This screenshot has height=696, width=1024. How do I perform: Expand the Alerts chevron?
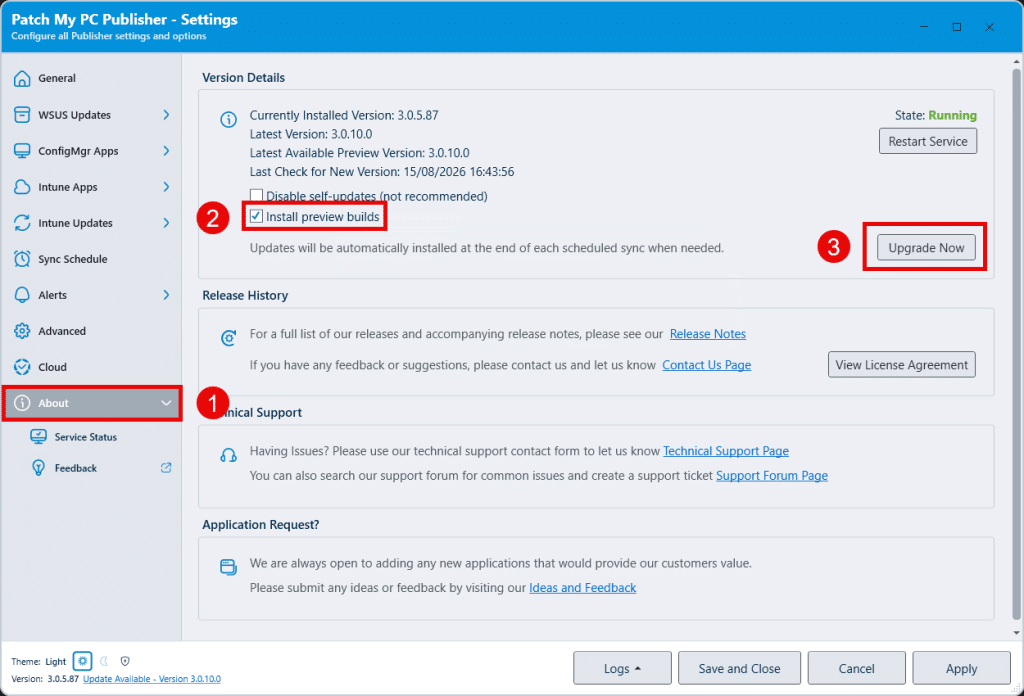tap(166, 295)
